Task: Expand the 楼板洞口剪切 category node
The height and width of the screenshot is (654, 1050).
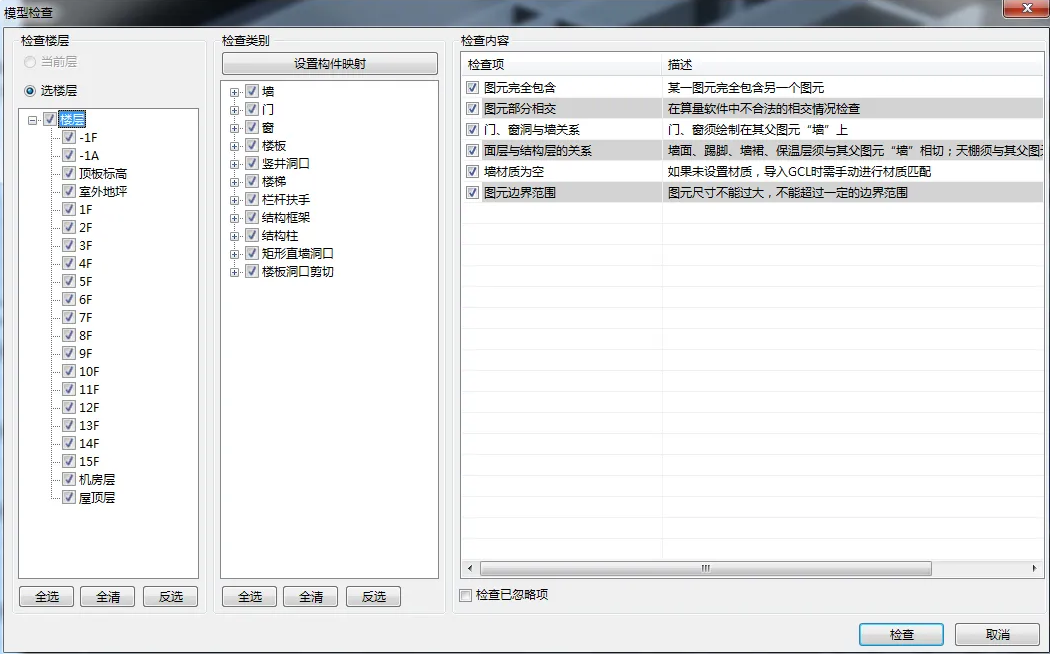Action: pyautogui.click(x=234, y=272)
